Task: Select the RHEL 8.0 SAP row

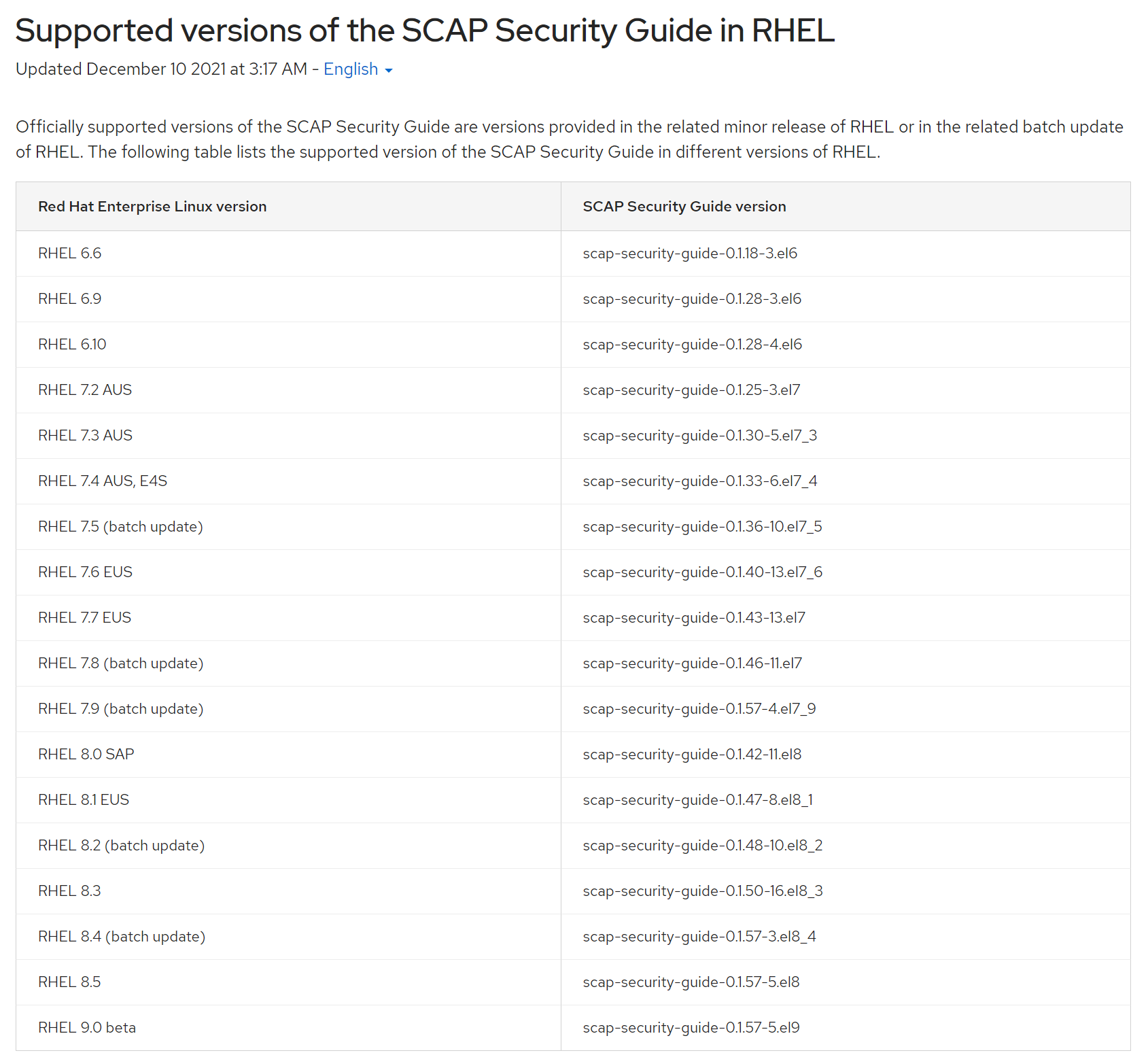Action: (x=86, y=754)
